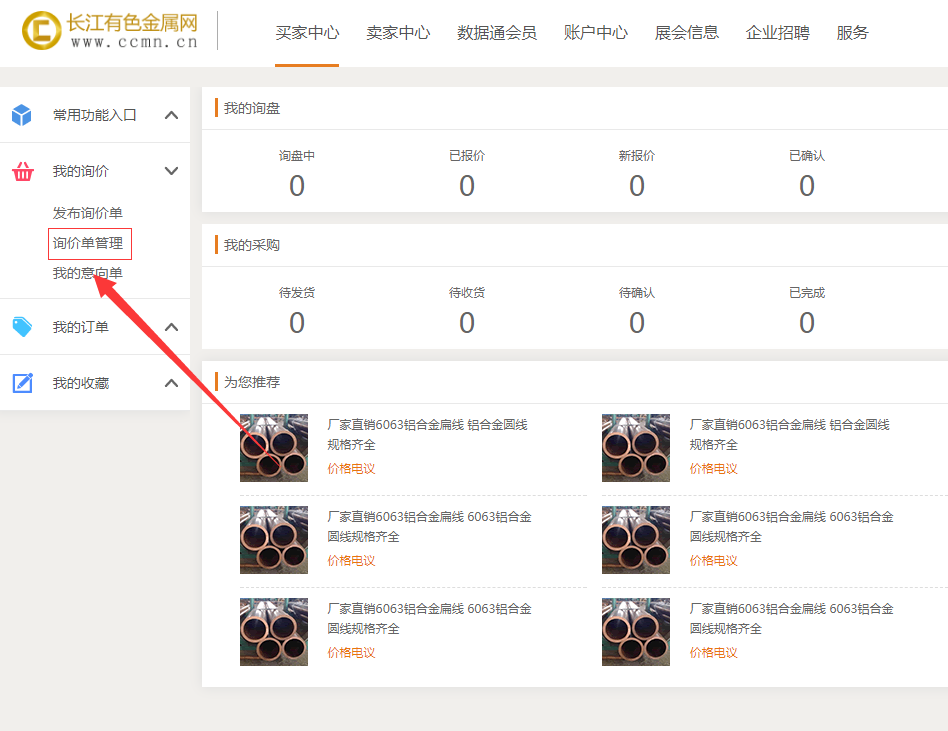This screenshot has width=948, height=731.
Task: Click the first recommended product pipe thumbnail
Action: 274,448
